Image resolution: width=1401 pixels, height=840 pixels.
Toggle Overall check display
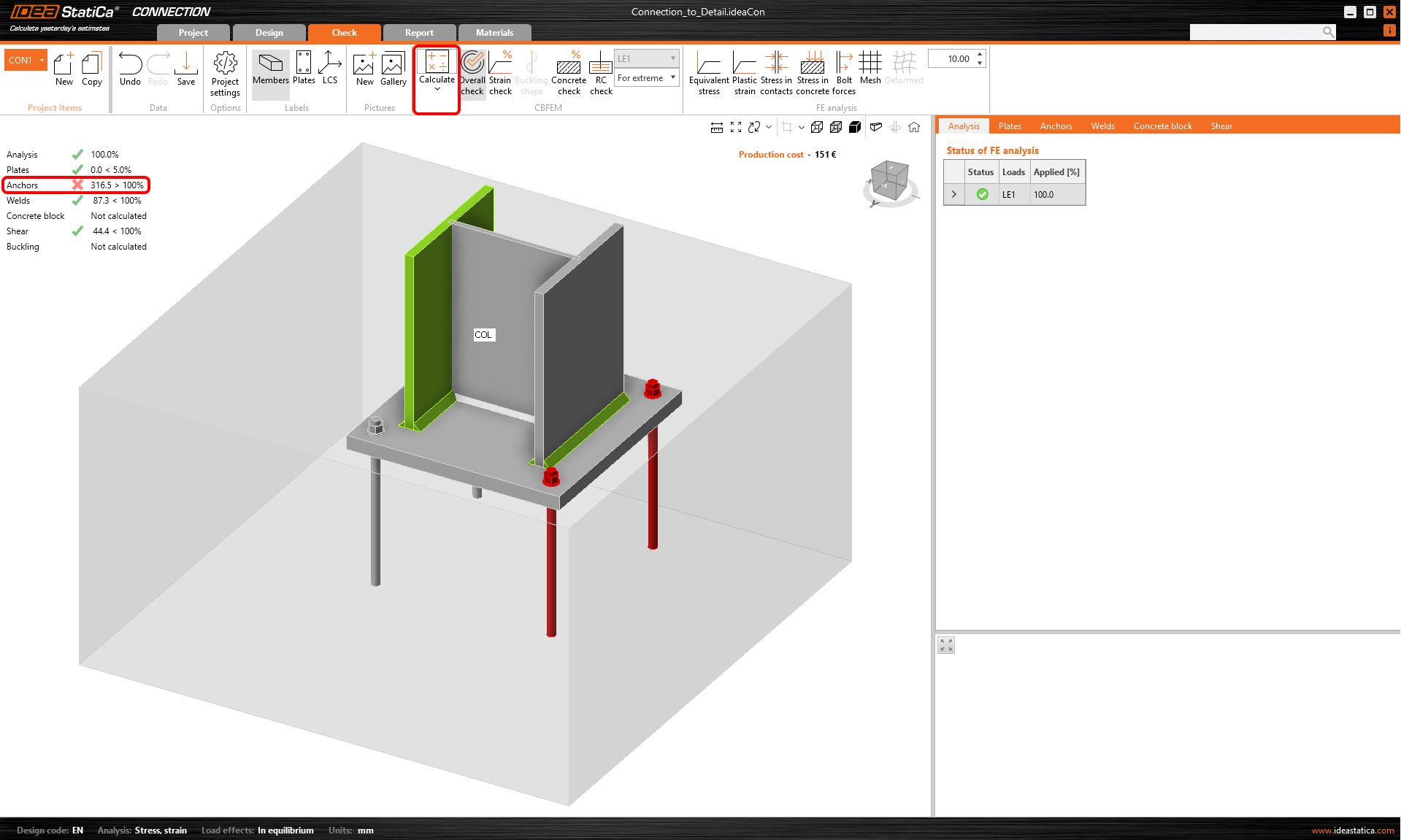click(472, 72)
